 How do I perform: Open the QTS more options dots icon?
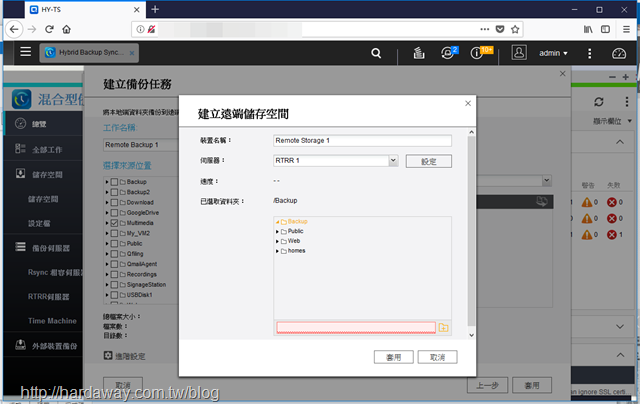(x=589, y=53)
